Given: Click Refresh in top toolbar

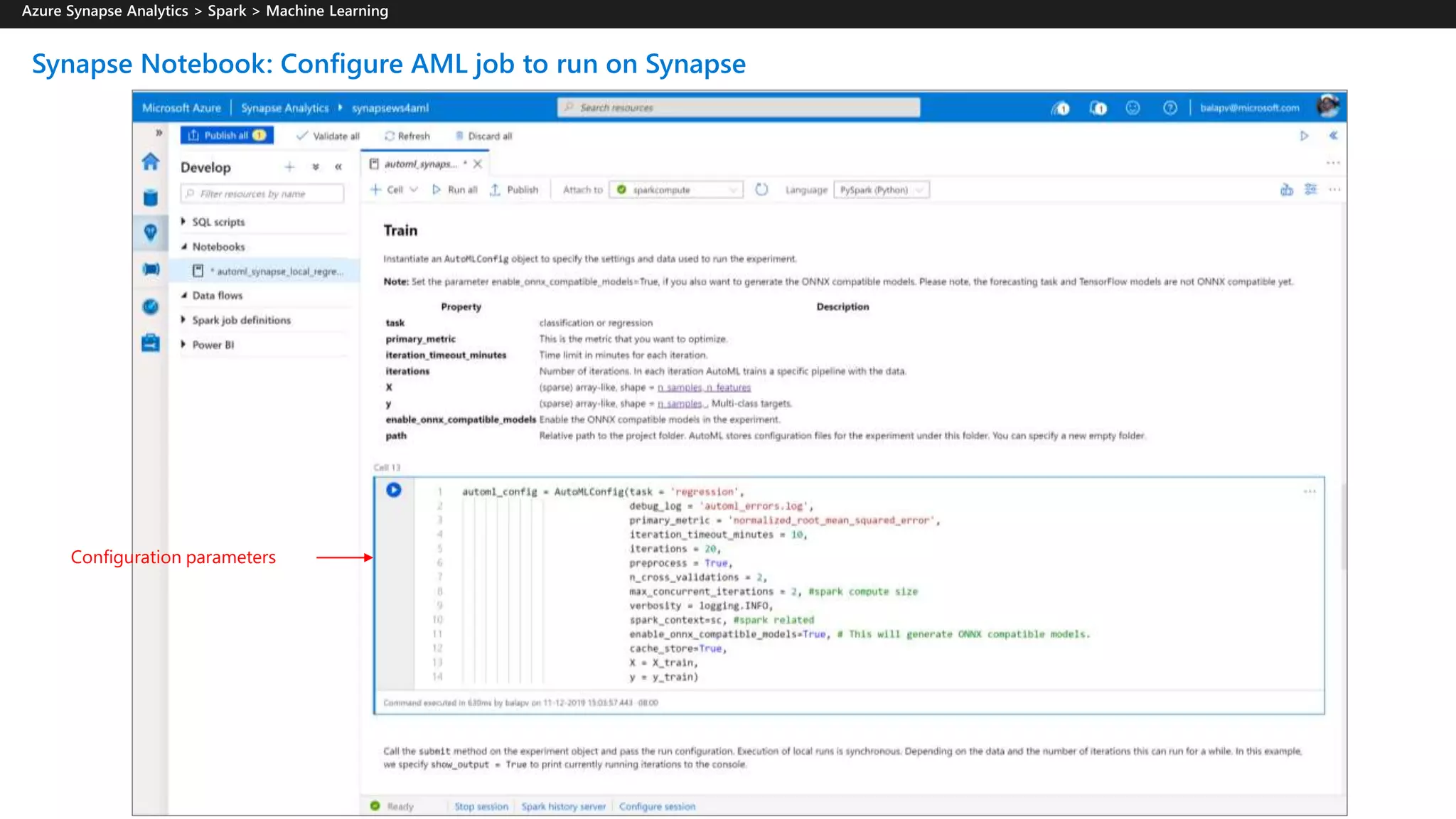Looking at the screenshot, I should (x=407, y=136).
